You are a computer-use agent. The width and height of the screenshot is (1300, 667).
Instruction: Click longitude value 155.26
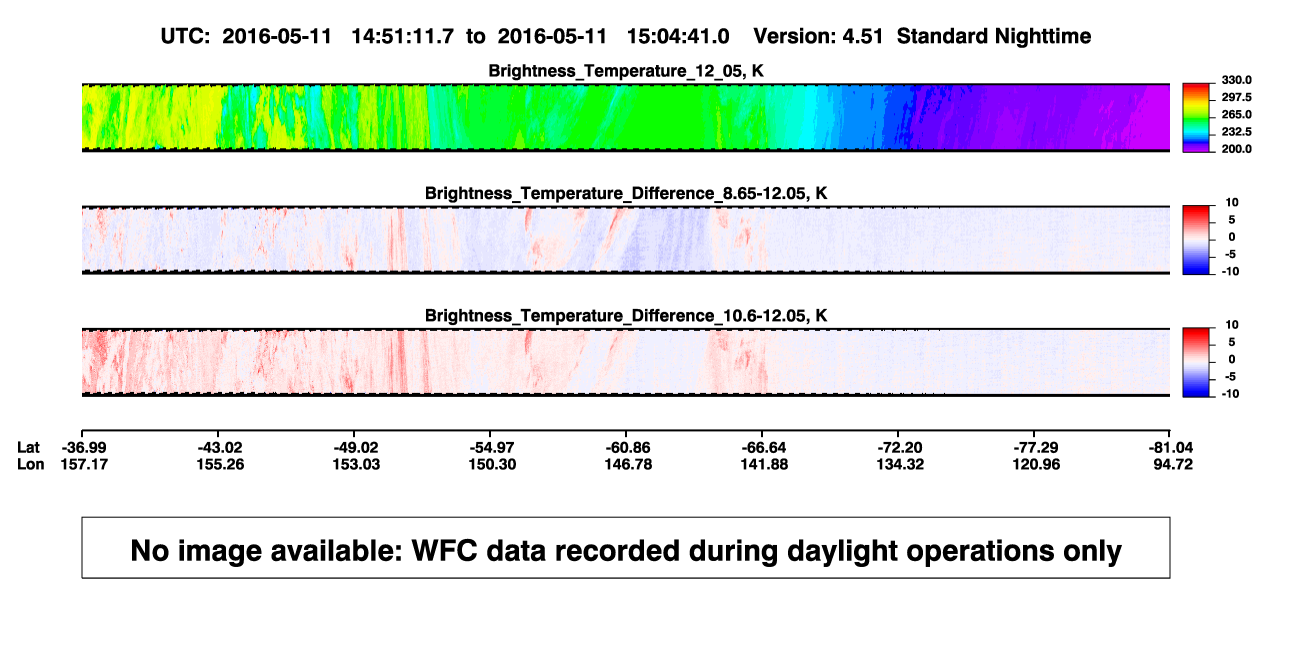219,464
